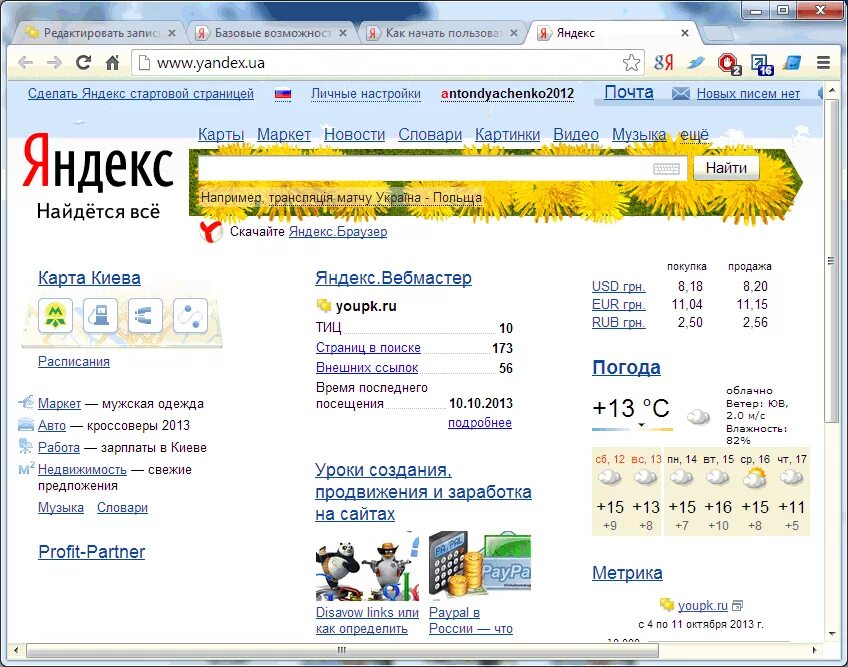This screenshot has height=667, width=848.
Task: Open the Видео service link
Action: (x=575, y=134)
